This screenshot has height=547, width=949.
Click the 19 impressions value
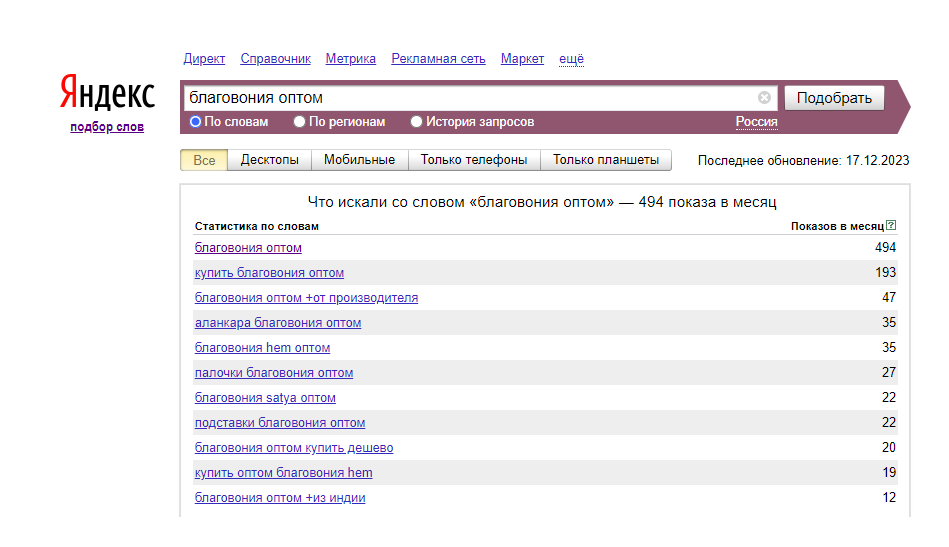pos(889,472)
